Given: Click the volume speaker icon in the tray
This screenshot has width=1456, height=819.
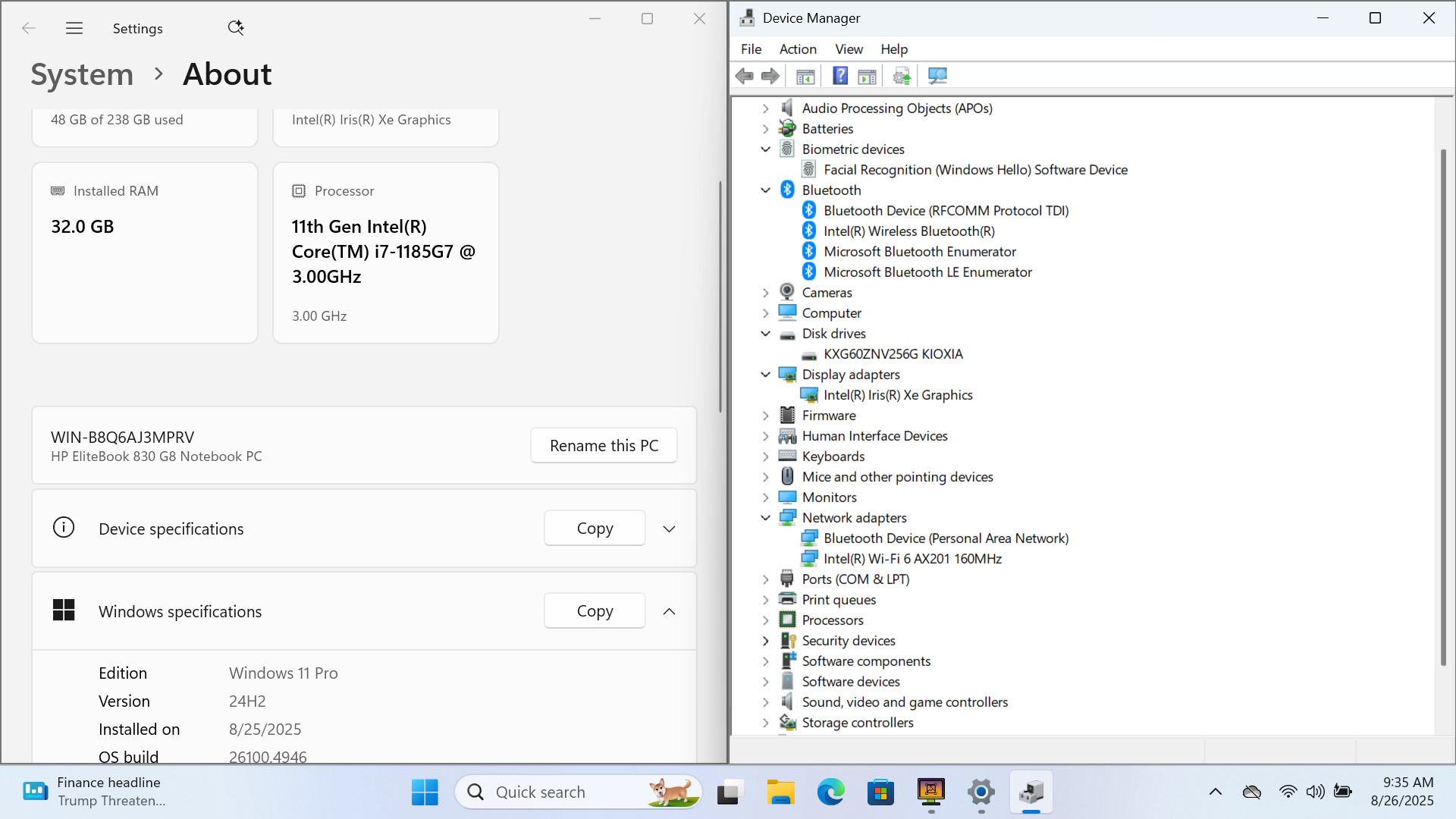Looking at the screenshot, I should [1315, 792].
